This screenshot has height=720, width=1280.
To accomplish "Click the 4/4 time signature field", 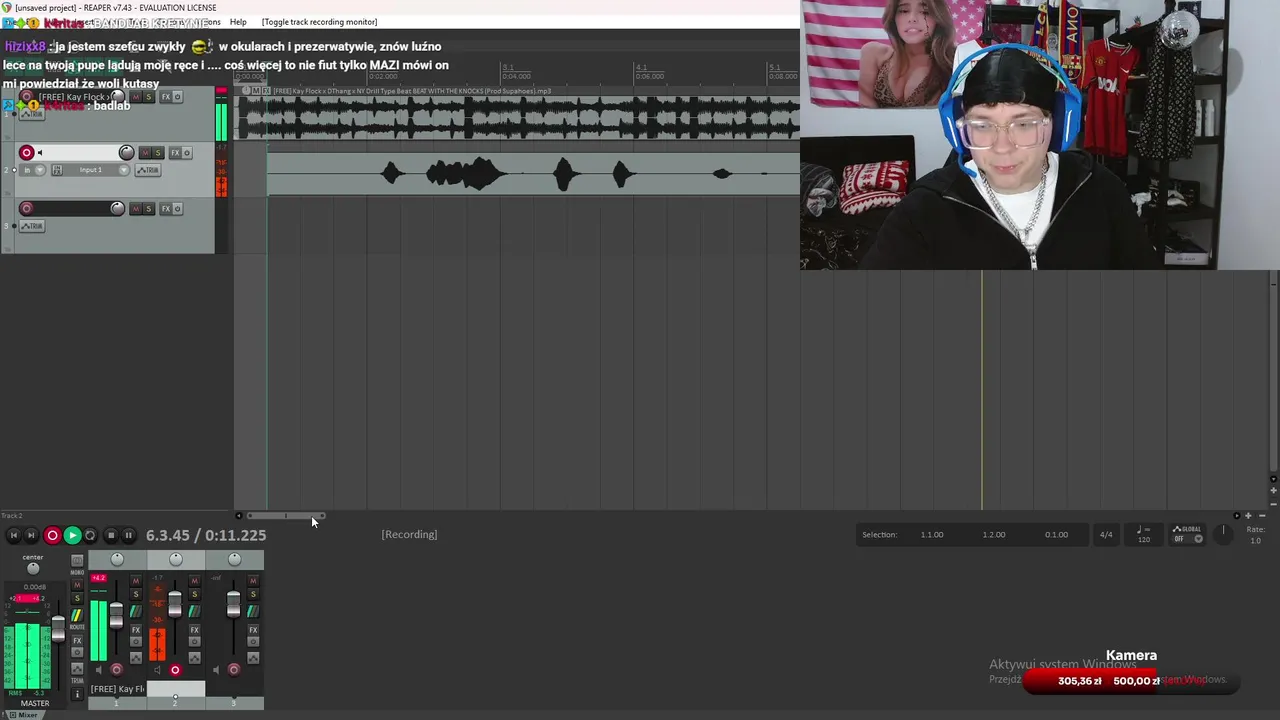I will coord(1106,534).
